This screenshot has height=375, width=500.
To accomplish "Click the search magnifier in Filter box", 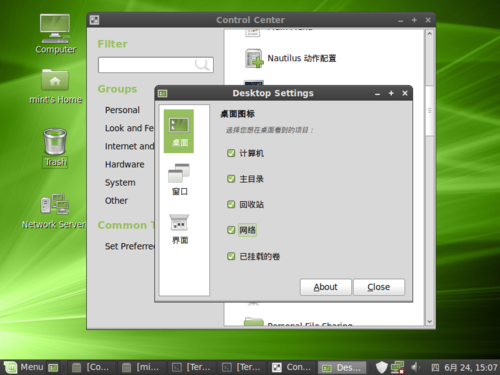I will pos(202,65).
